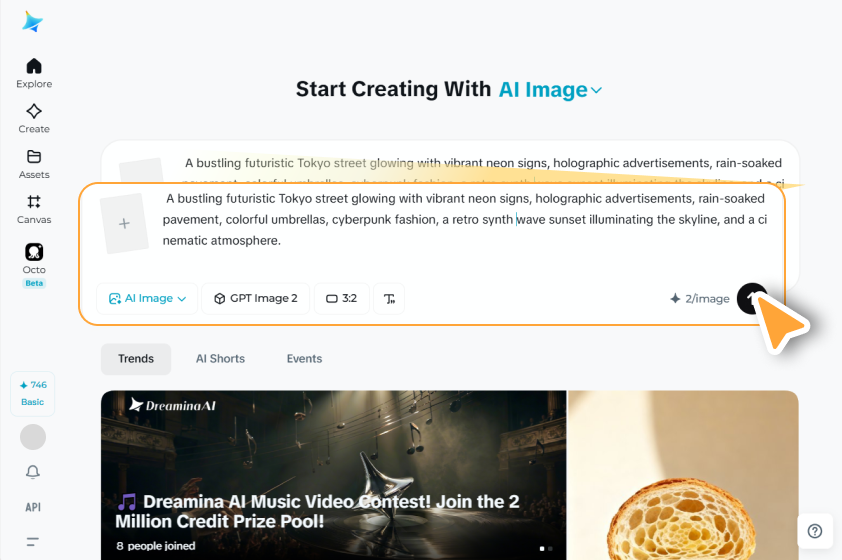Open the text style T icon
842x560 pixels.
coord(389,299)
